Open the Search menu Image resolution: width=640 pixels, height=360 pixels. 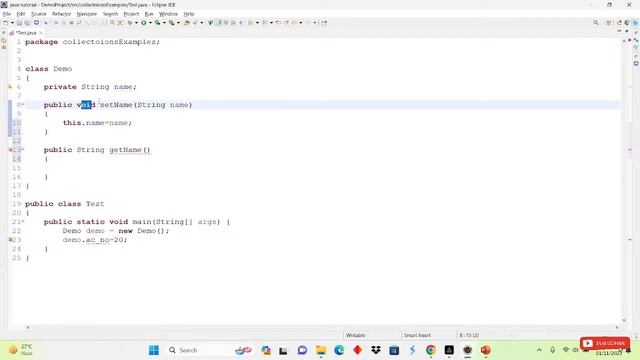point(110,14)
